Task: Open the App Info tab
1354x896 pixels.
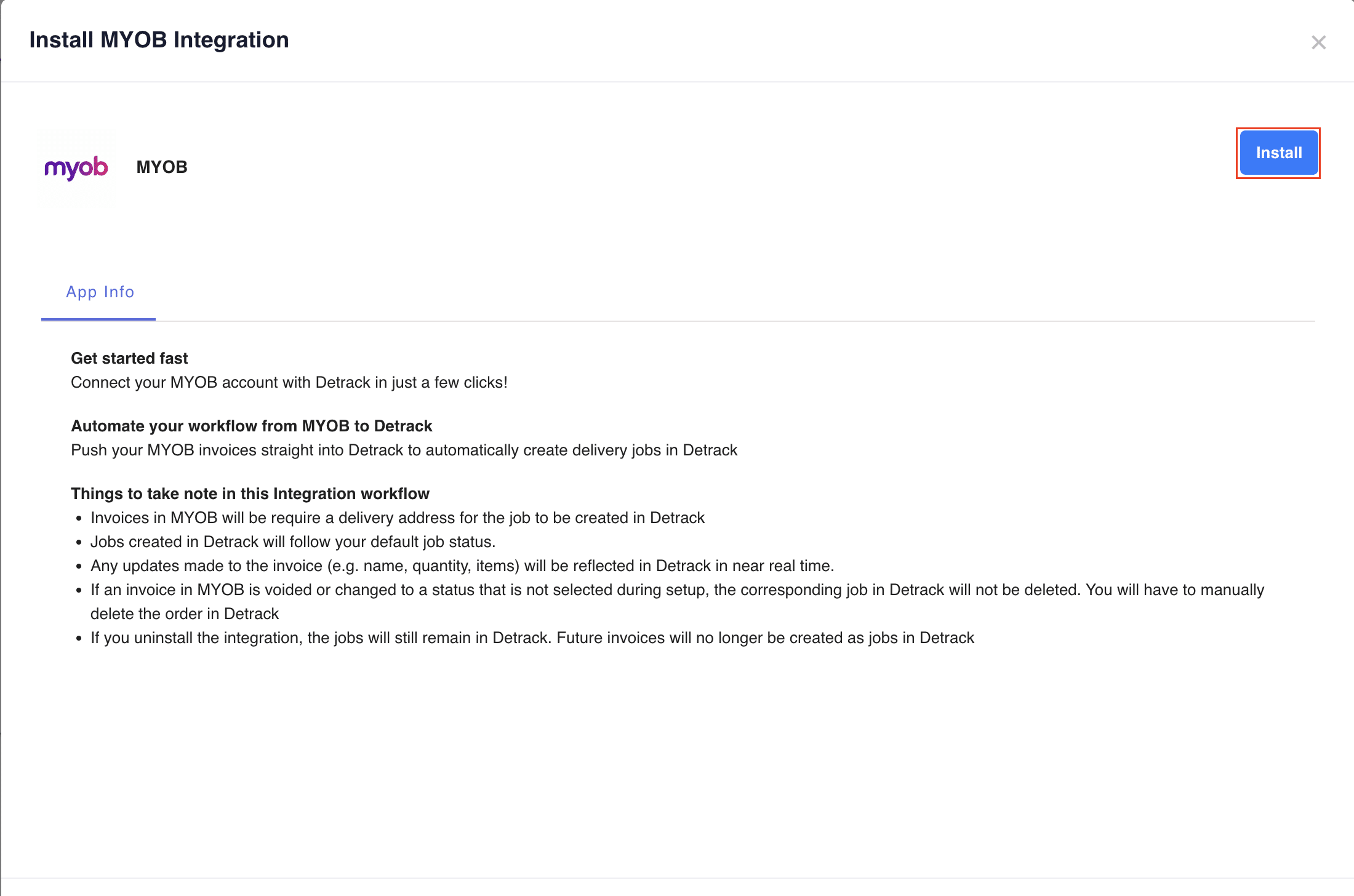Action: tap(100, 292)
